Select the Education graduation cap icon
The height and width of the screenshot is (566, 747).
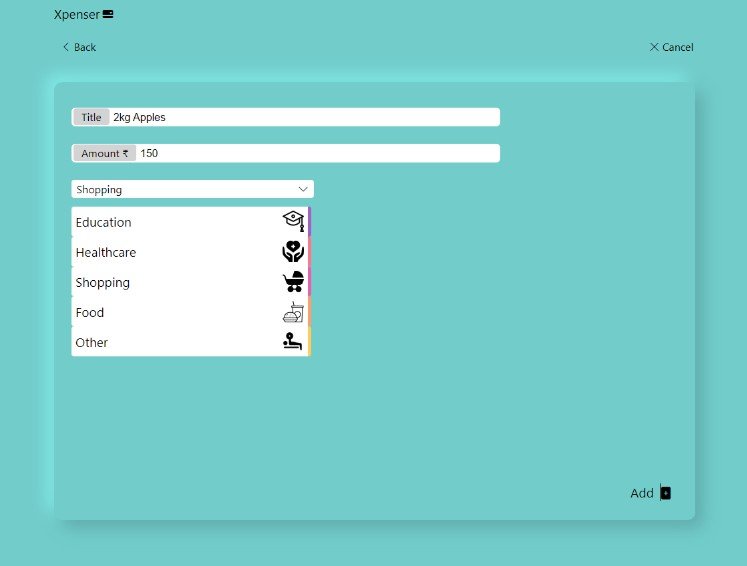tap(292, 222)
